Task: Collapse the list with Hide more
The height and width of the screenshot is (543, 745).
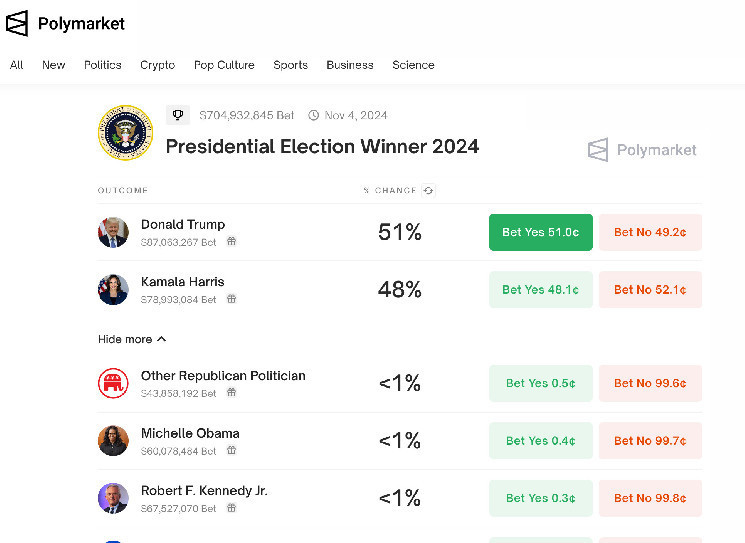Action: [132, 339]
